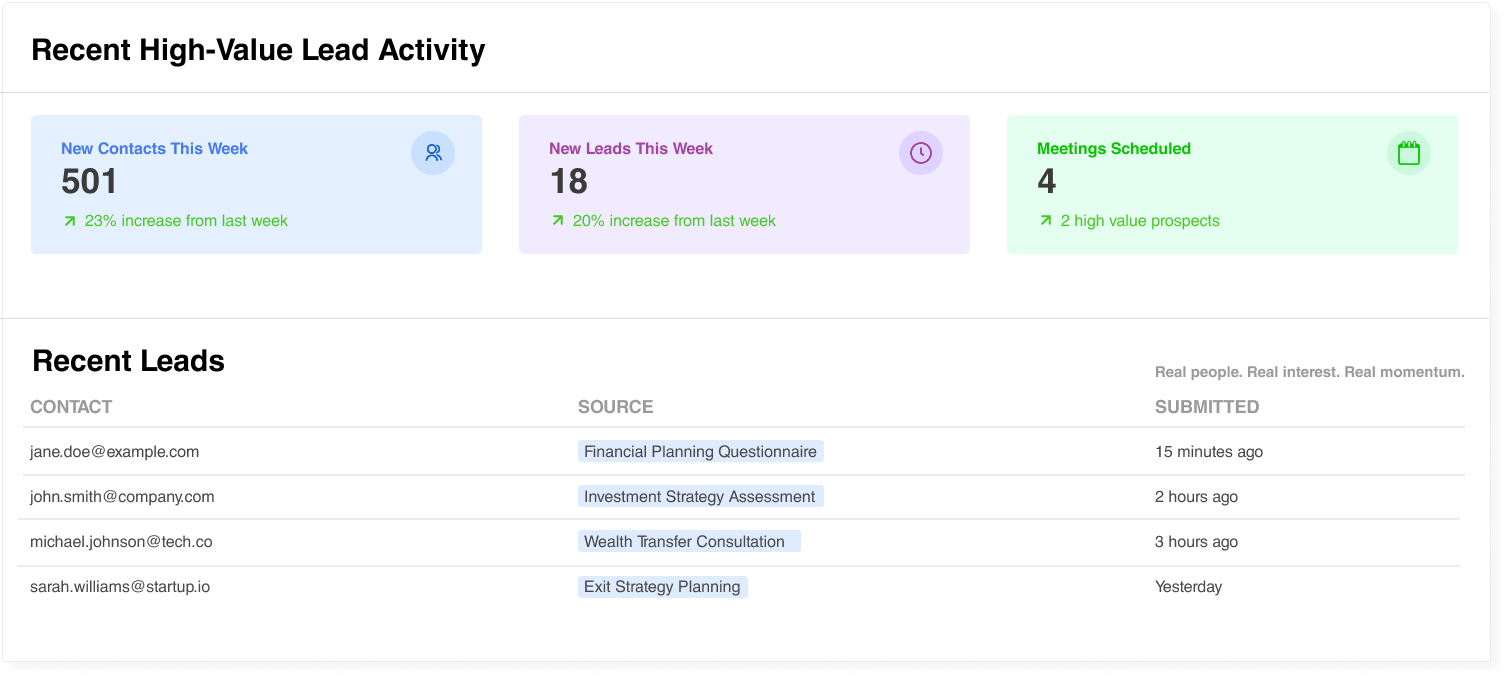1507x678 pixels.
Task: Click arrow icon beside 23% increase
Action: coord(69,221)
